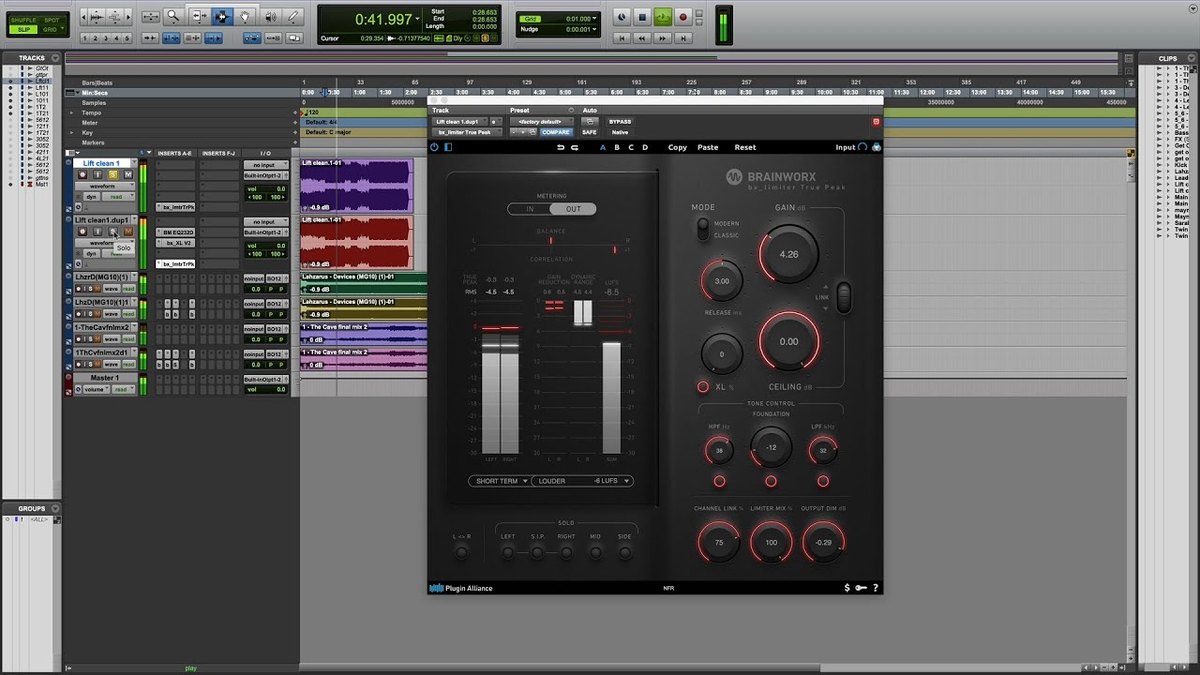Click plugin Copy button
1200x675 pixels.
[x=677, y=147]
